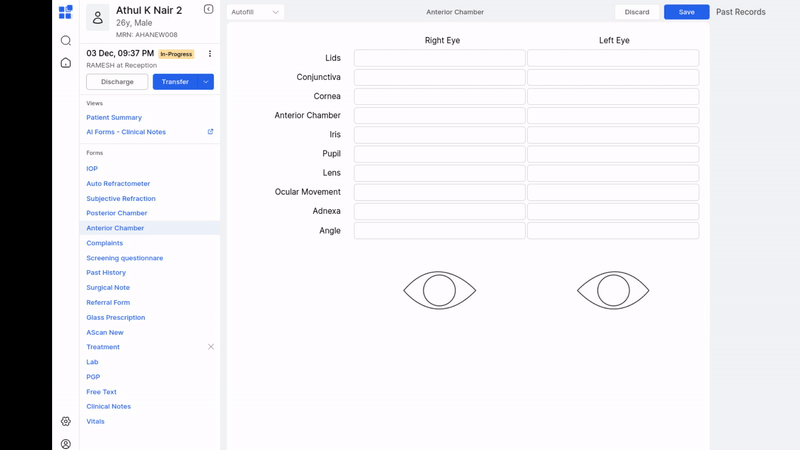The image size is (800, 450).
Task: Click Right Eye Anterior Chamber field
Action: click(439, 115)
